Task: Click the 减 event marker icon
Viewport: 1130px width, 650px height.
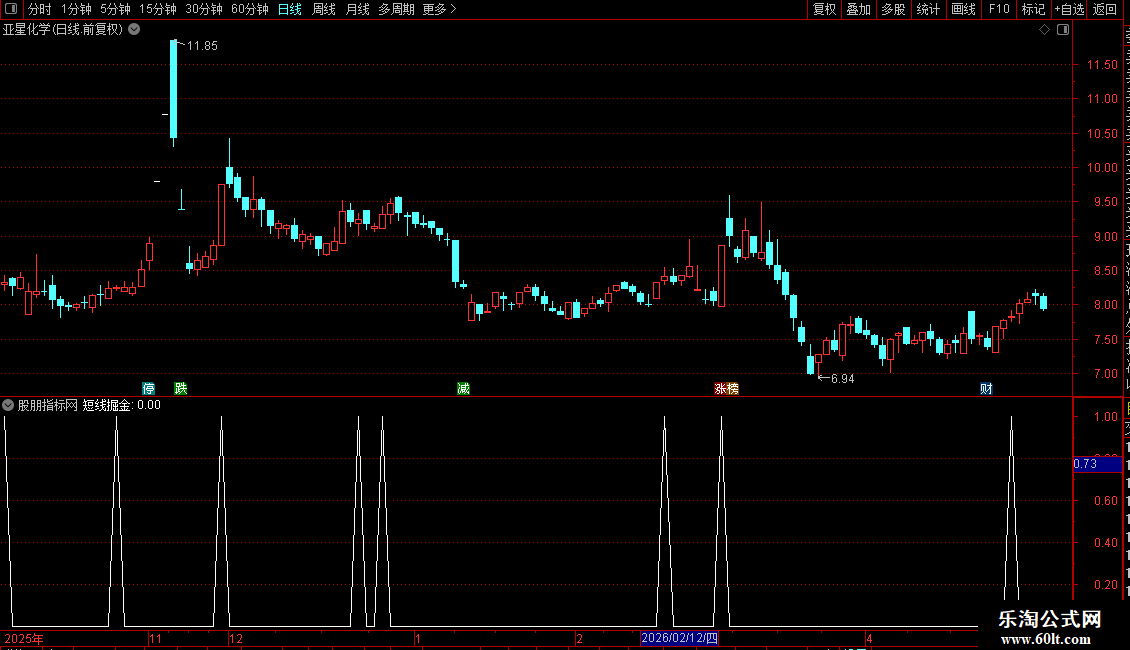Action: (x=463, y=388)
